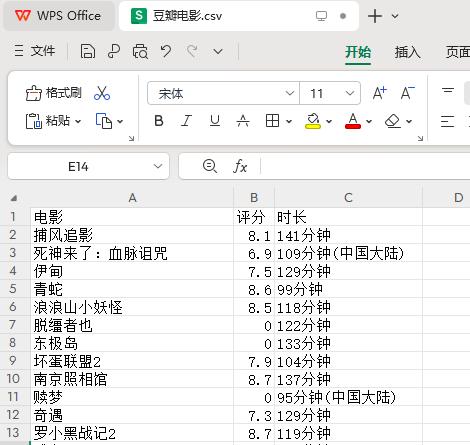Toggle Bold formatting
The height and width of the screenshot is (445, 470).
click(159, 121)
